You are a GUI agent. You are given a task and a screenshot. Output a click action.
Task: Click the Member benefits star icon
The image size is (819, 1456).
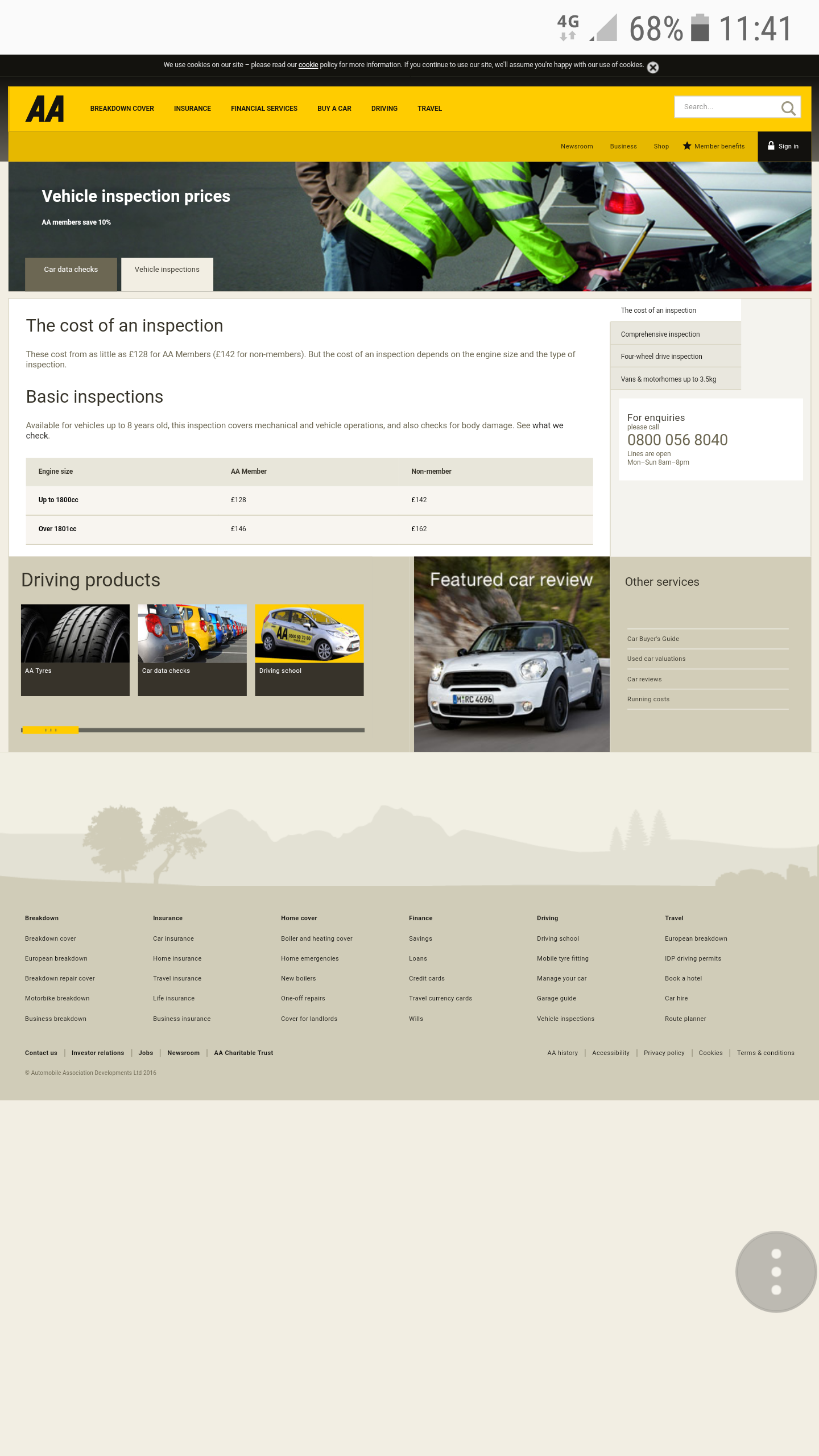(687, 146)
